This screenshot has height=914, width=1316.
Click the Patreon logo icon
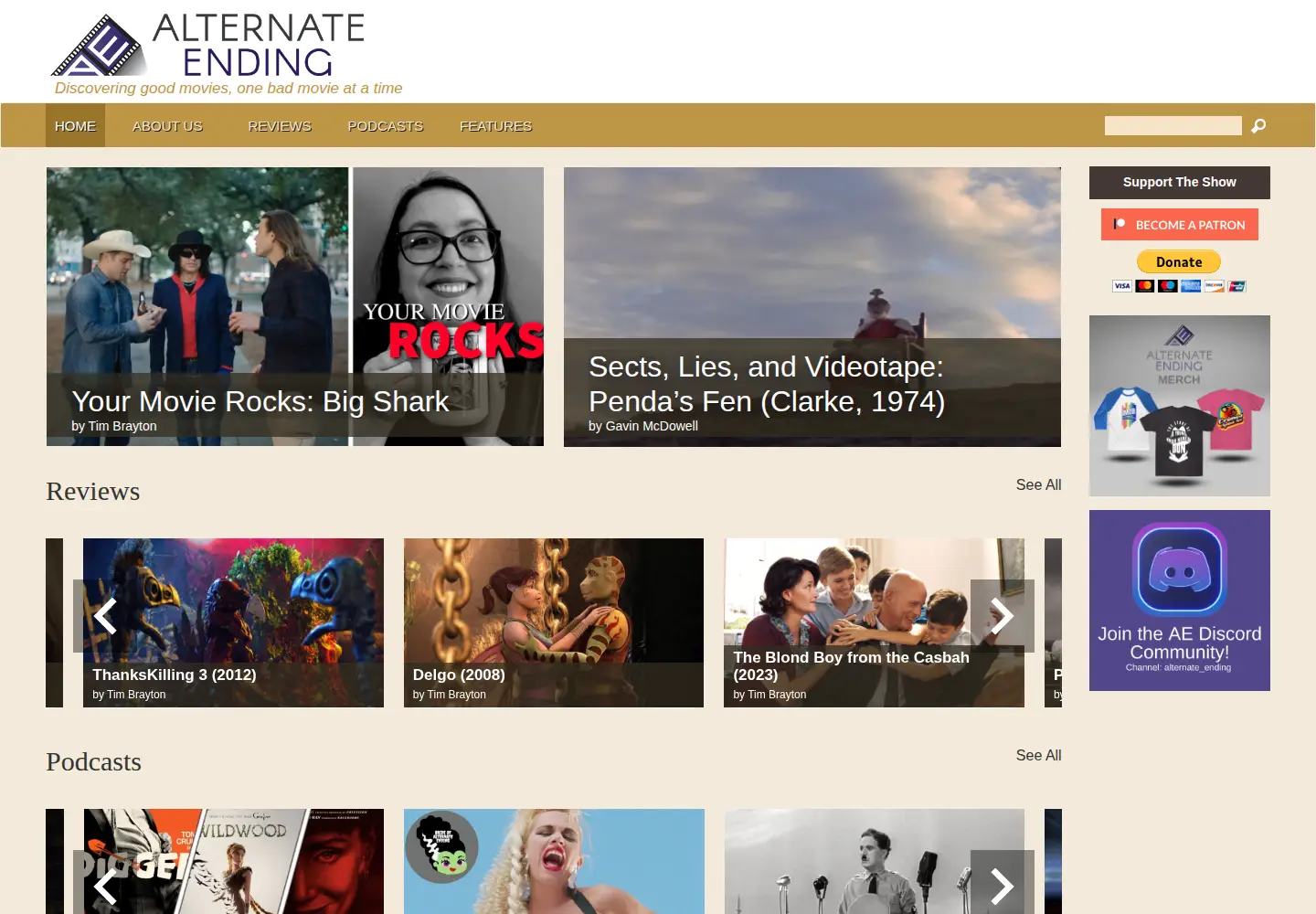(x=1120, y=224)
